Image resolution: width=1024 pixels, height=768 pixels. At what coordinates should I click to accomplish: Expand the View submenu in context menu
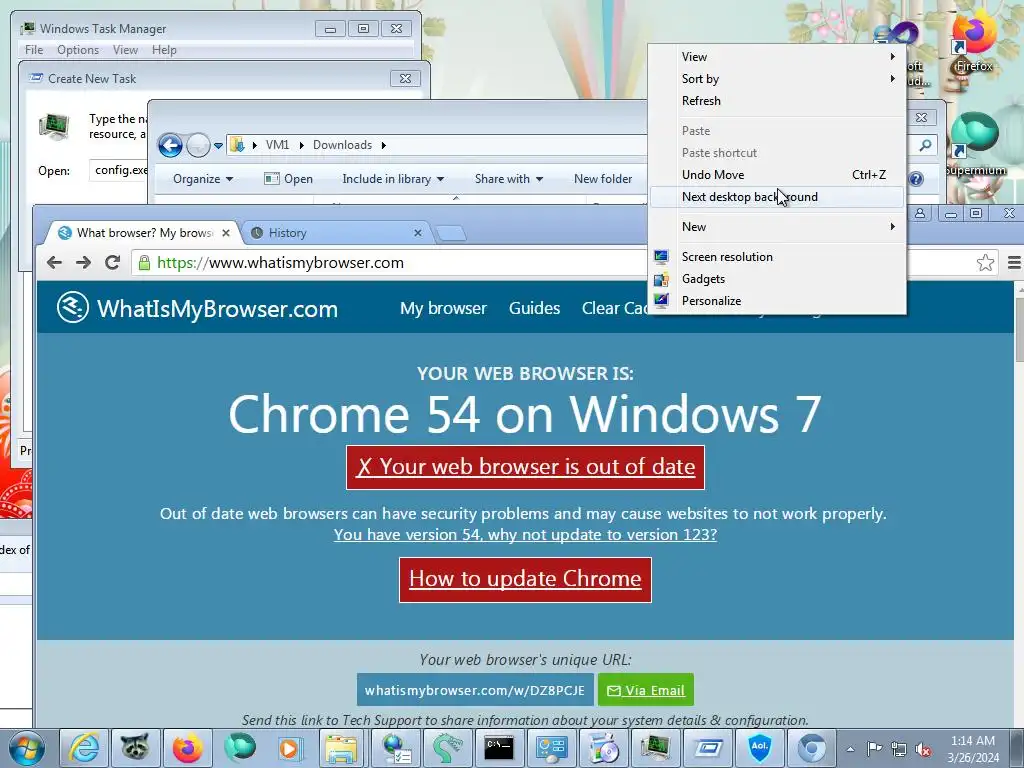click(x=777, y=57)
